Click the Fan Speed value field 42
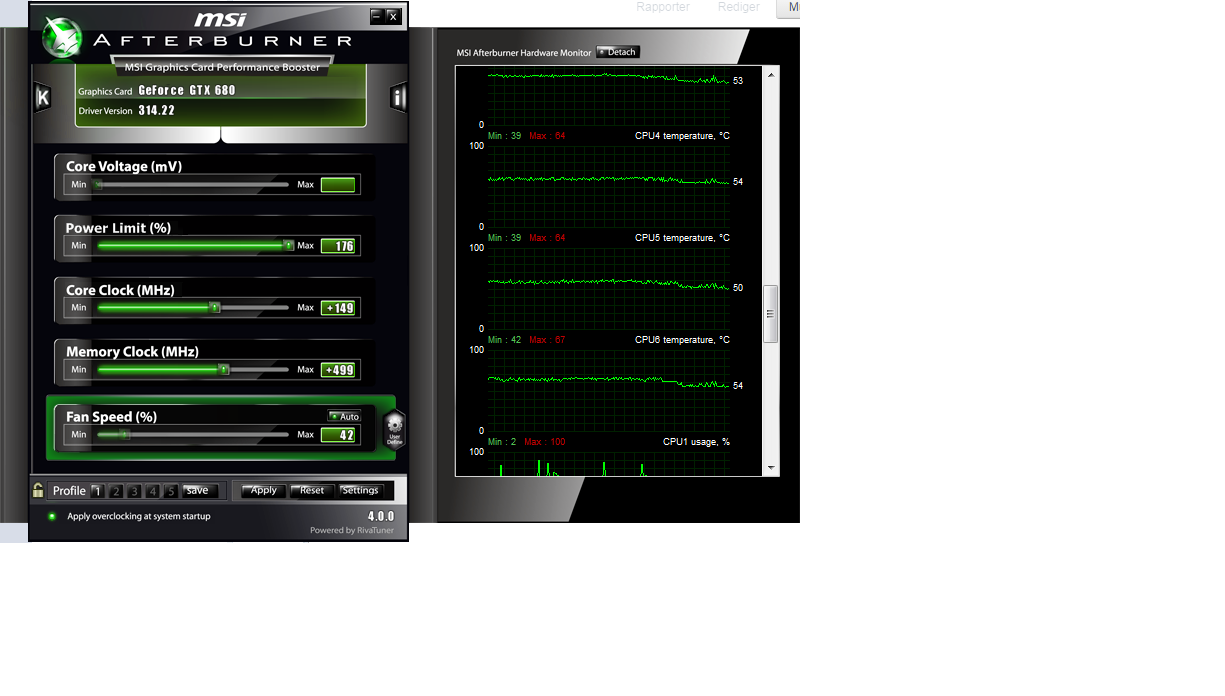Viewport: 1225px width, 696px height. pos(338,435)
